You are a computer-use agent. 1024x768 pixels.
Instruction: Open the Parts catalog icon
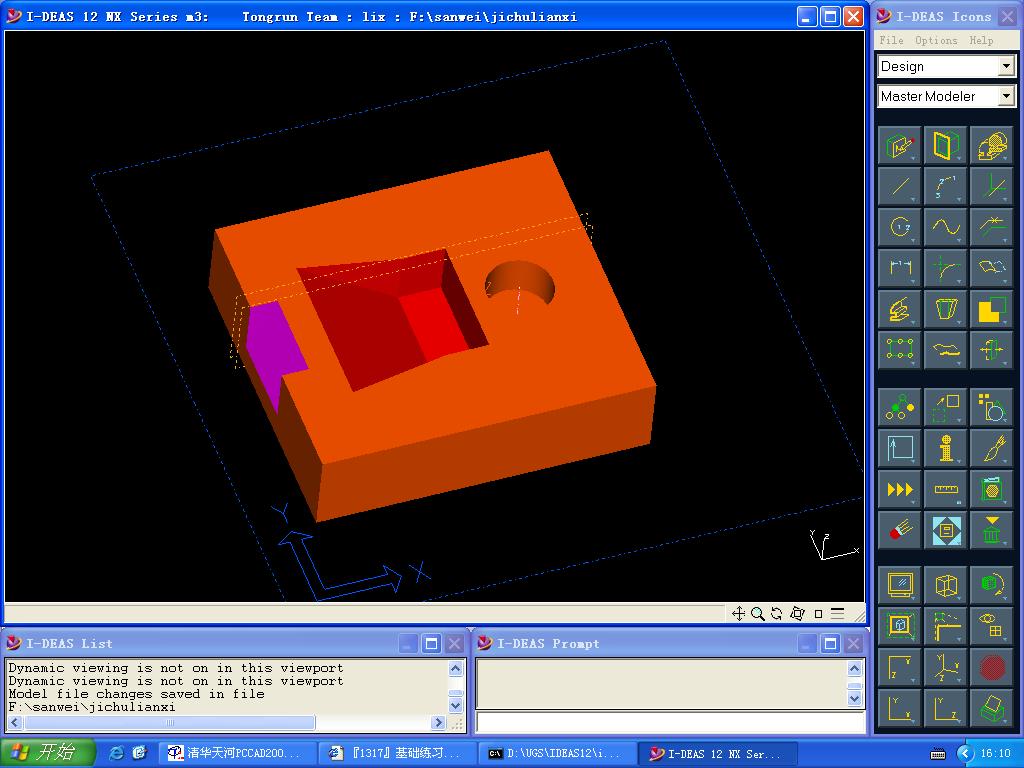click(991, 145)
